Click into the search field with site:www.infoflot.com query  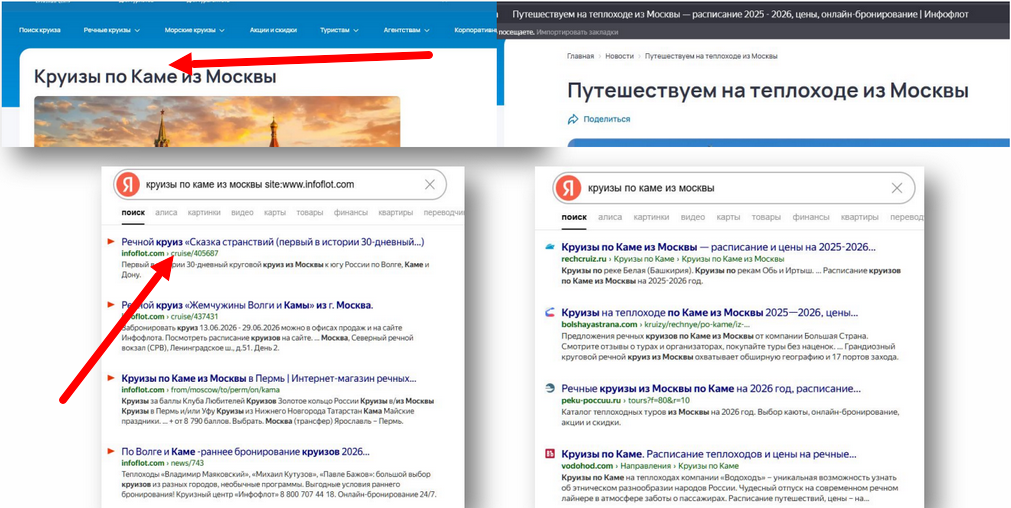click(282, 185)
